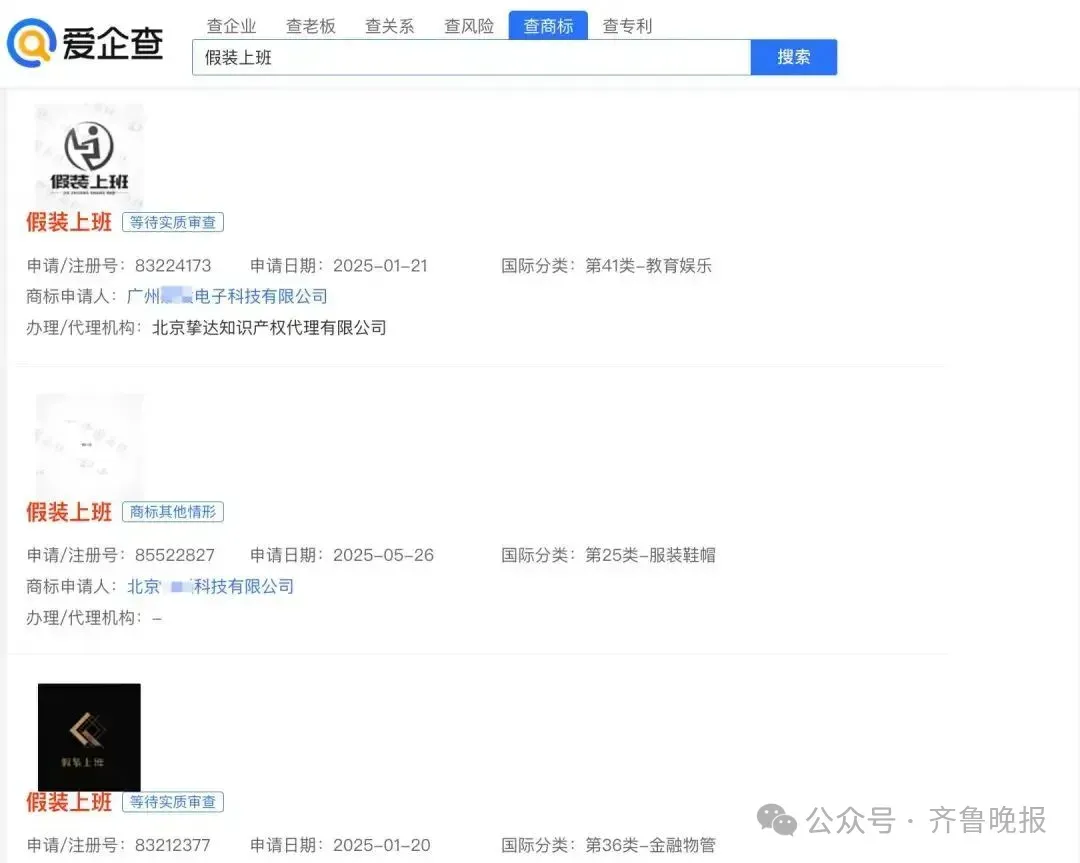Image resolution: width=1080 pixels, height=863 pixels.
Task: Open third 假装上班 trademark title link
Action: click(69, 802)
